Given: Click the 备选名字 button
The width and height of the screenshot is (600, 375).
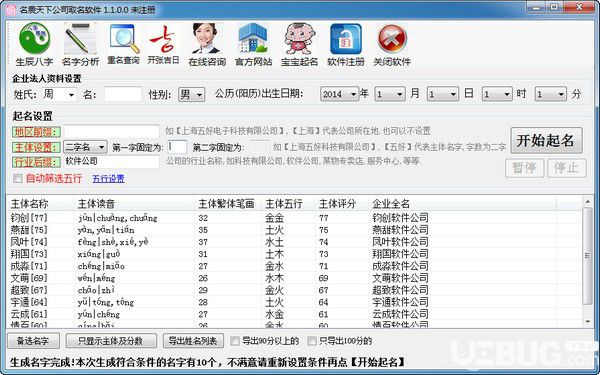Looking at the screenshot, I should 33,341.
